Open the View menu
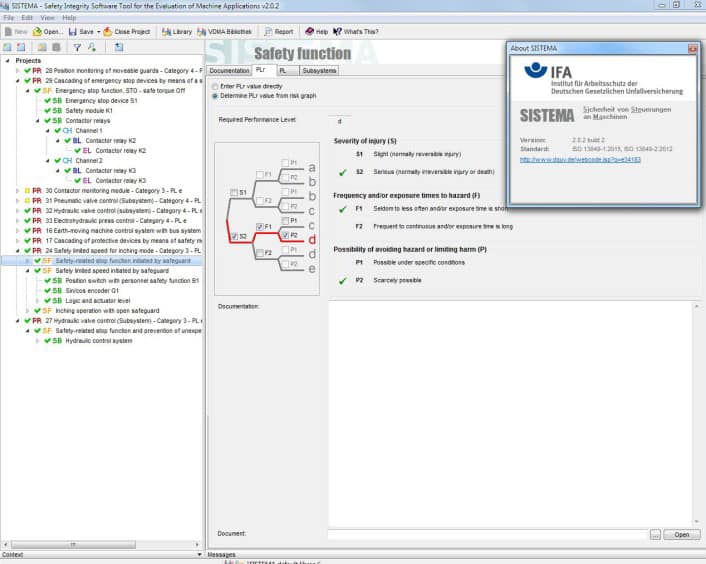 [47, 18]
